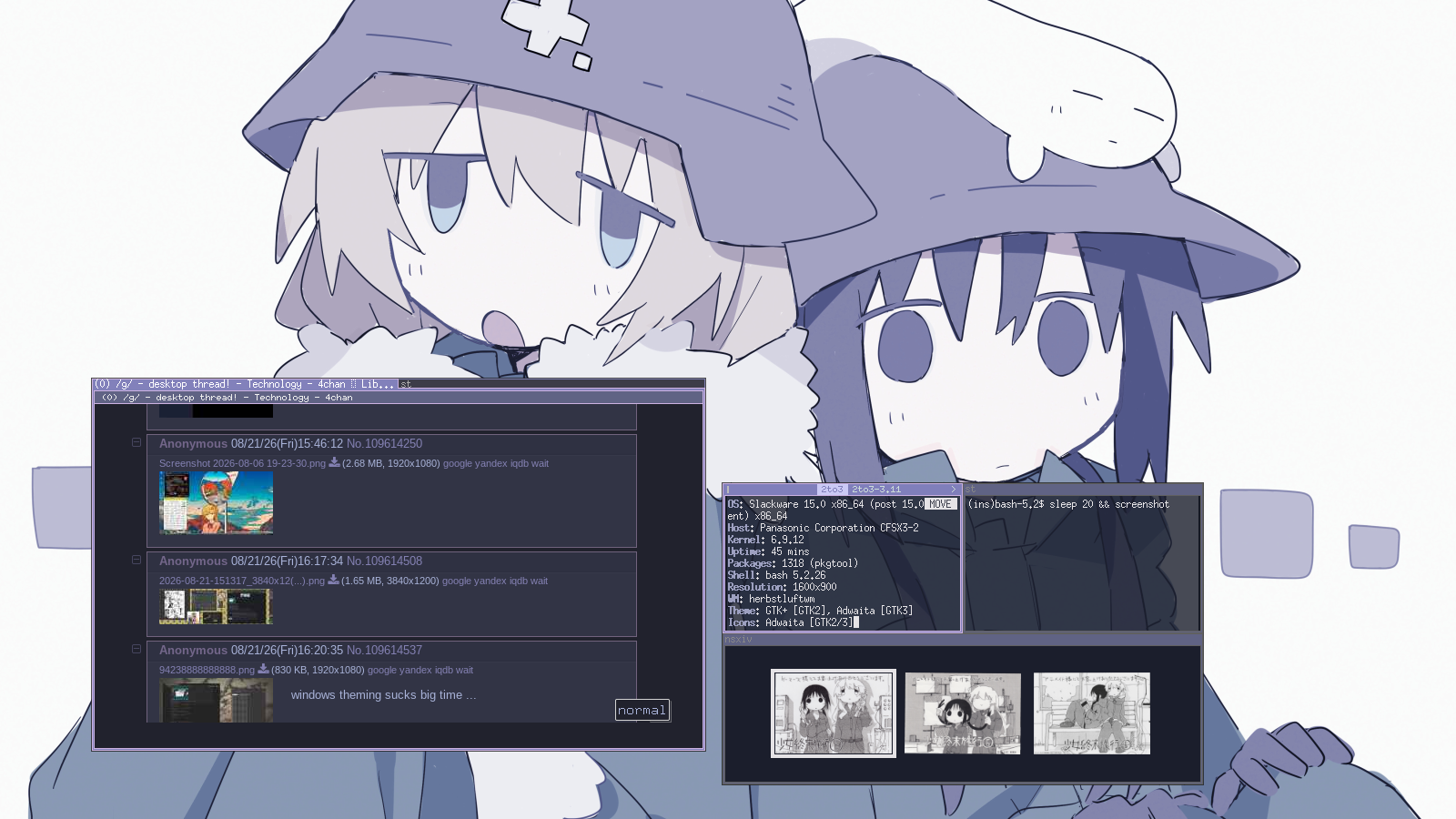Focus the nsxiv window title bar
The image size is (1456, 819).
coord(963,640)
